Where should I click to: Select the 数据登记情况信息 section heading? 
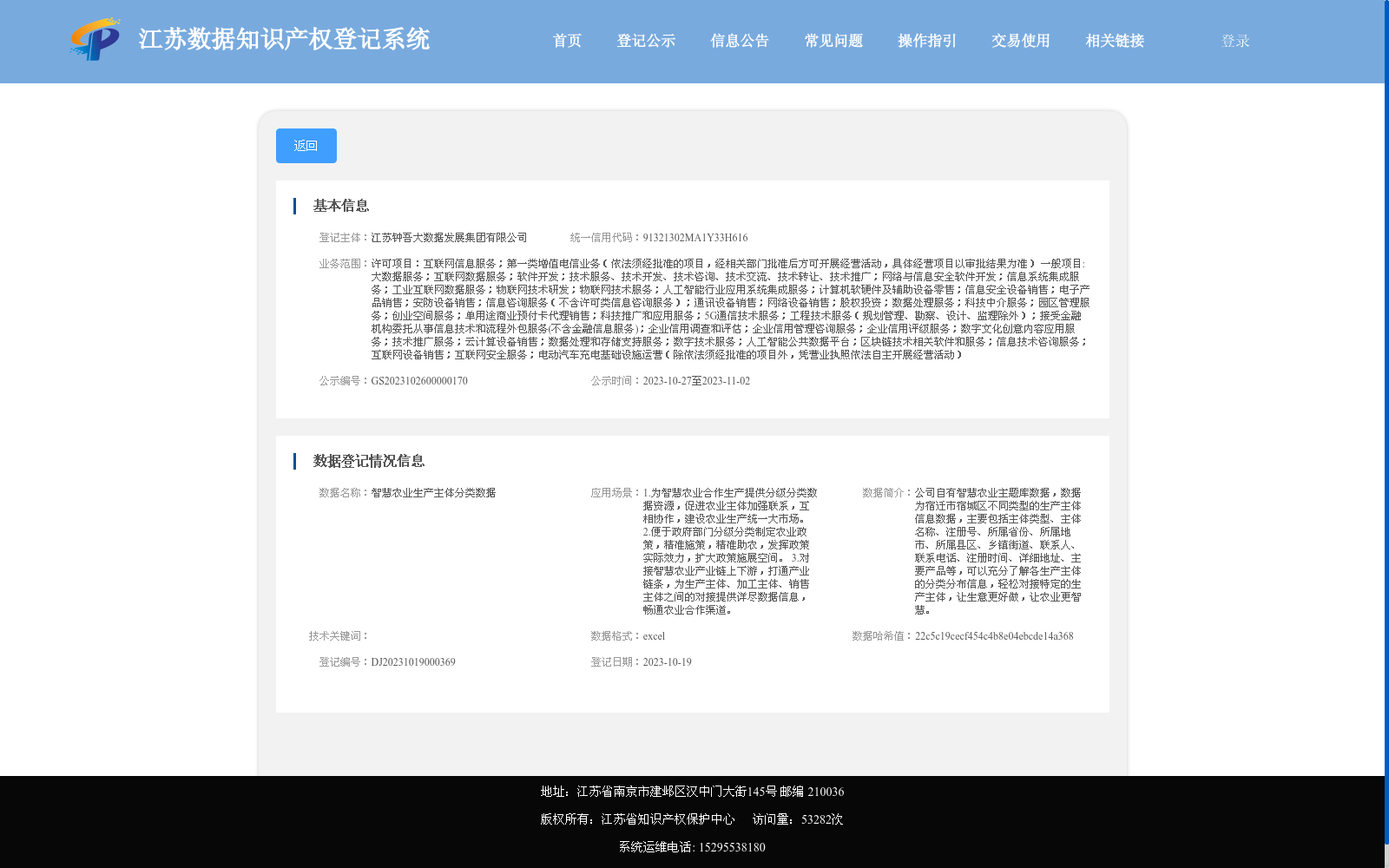click(x=369, y=461)
